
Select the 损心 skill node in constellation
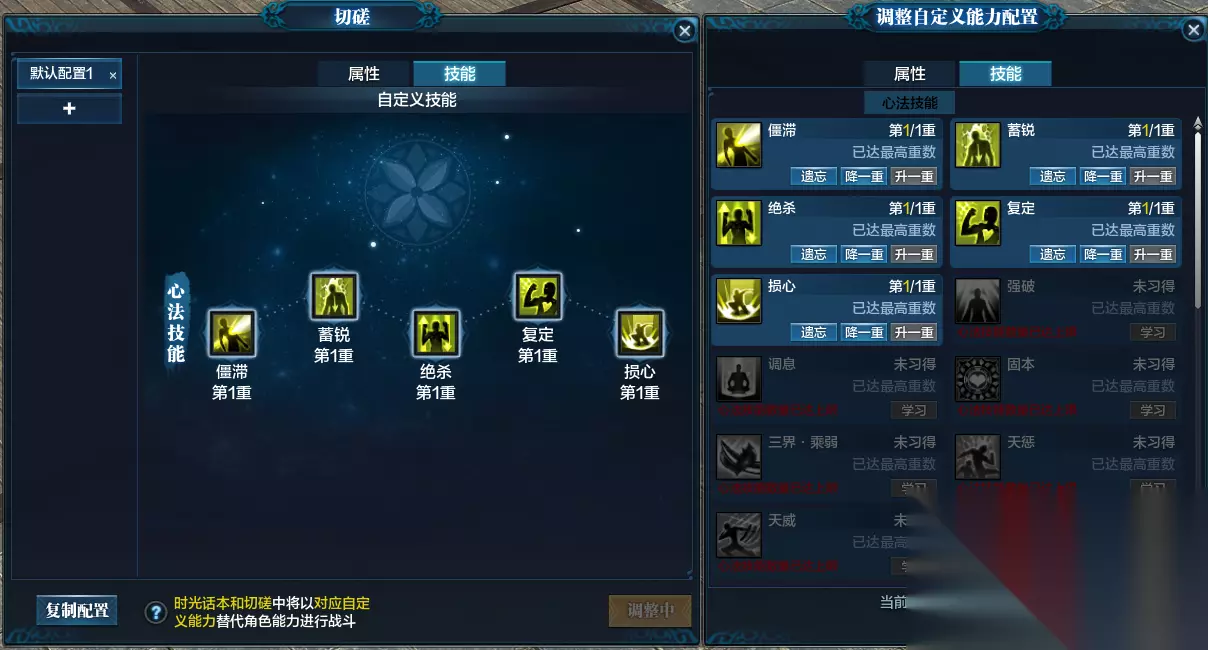pos(640,333)
